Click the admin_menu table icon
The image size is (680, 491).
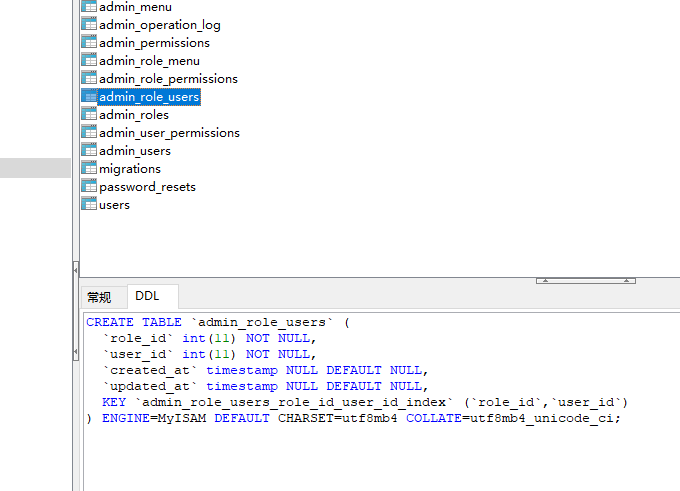tap(89, 6)
